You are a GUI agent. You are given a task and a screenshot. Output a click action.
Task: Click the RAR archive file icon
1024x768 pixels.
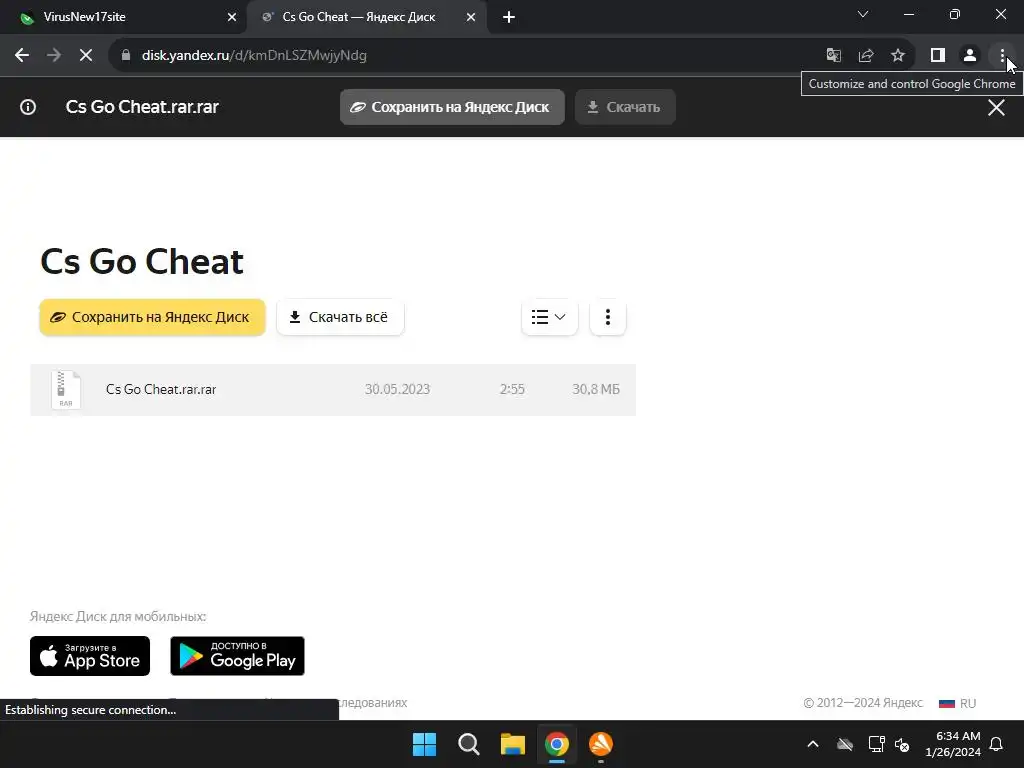pyautogui.click(x=66, y=389)
